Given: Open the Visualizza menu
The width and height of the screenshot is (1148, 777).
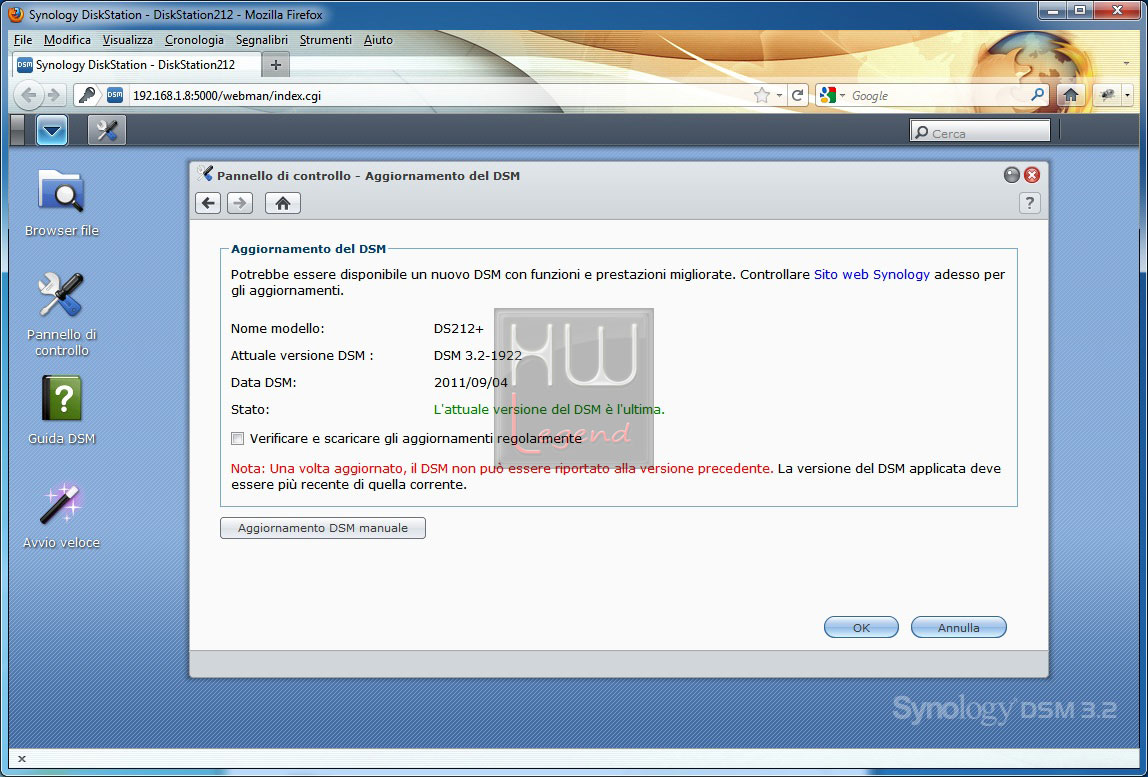Looking at the screenshot, I should point(128,40).
